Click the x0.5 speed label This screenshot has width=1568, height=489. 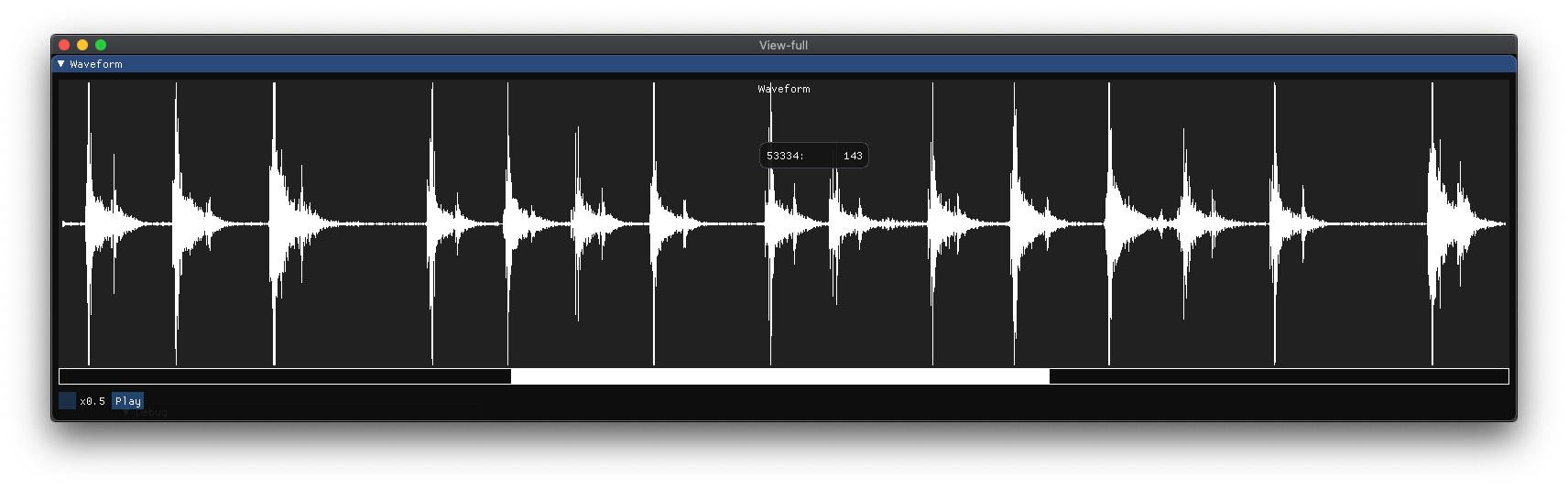click(93, 401)
